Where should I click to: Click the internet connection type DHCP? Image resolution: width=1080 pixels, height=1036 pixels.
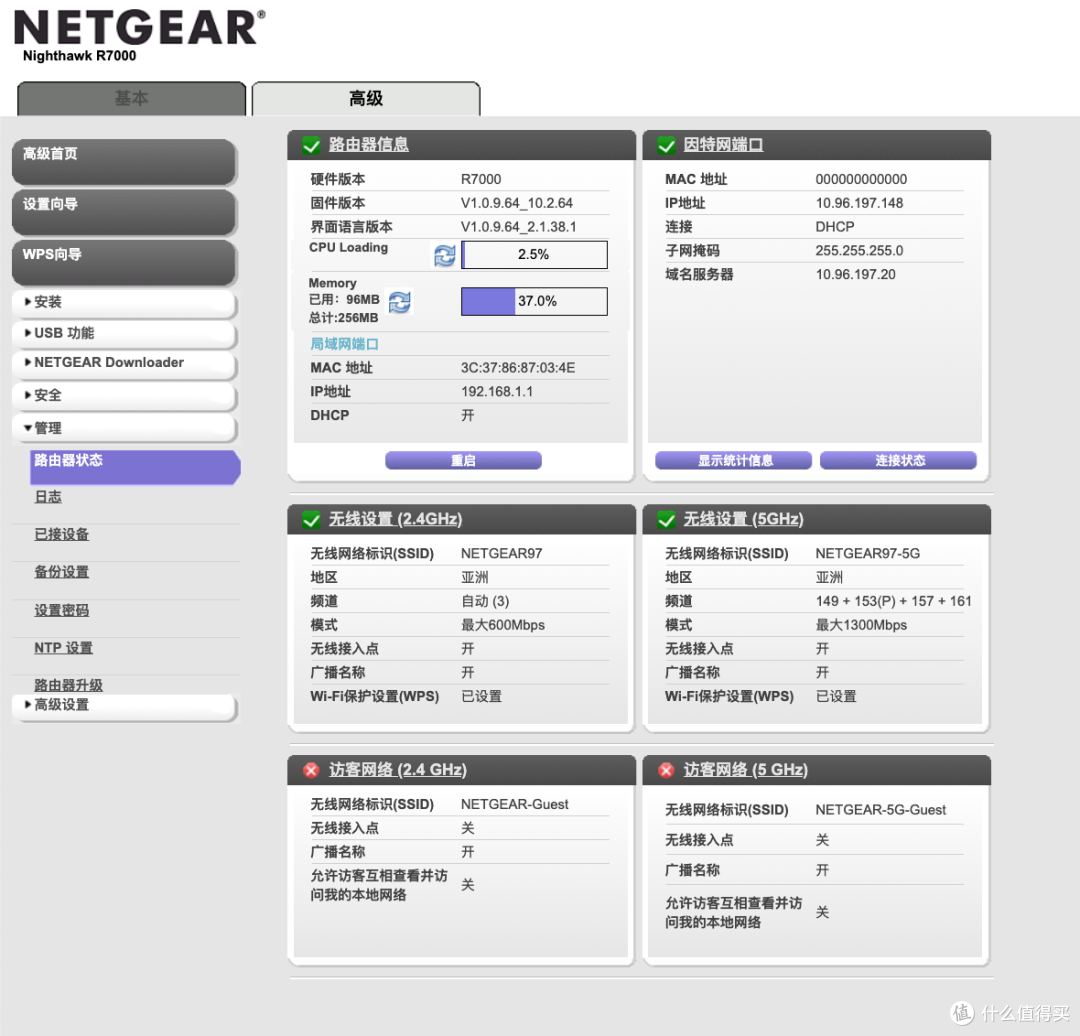(x=835, y=227)
